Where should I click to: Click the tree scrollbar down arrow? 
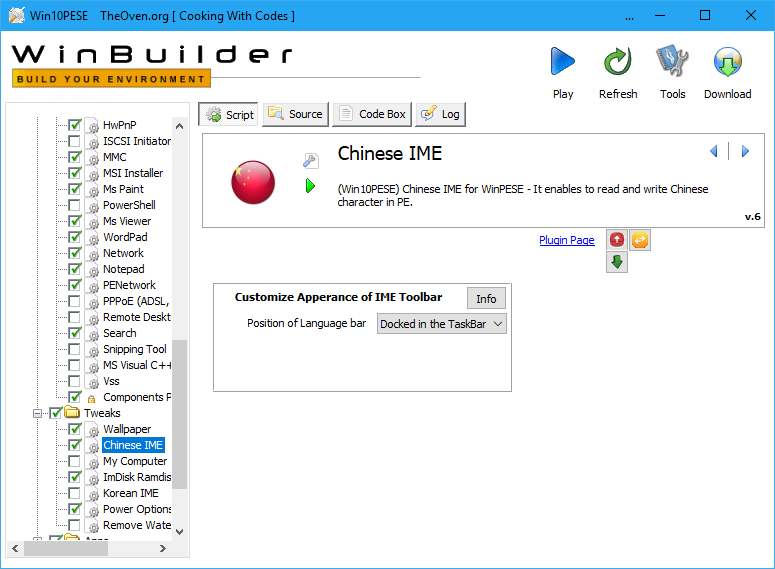(179, 532)
